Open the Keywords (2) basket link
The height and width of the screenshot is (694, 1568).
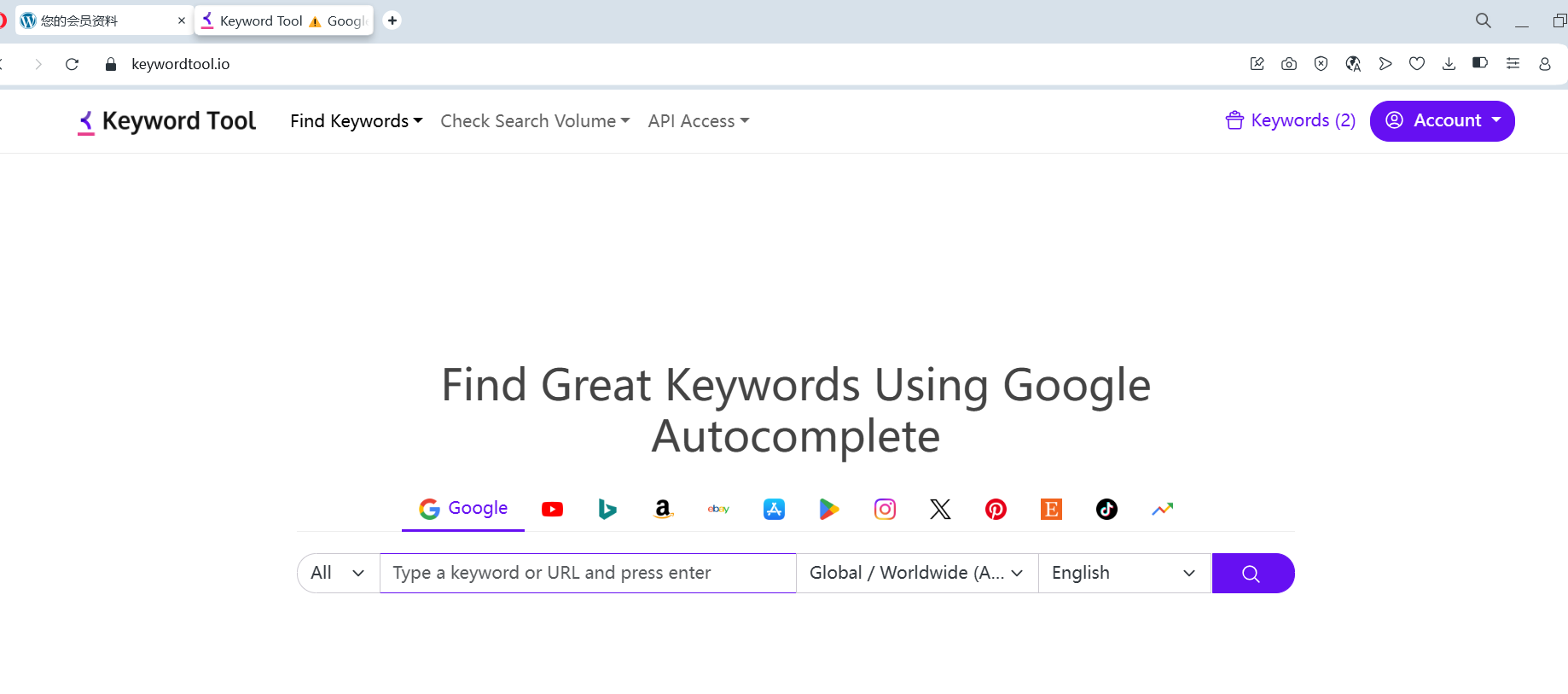(x=1291, y=120)
